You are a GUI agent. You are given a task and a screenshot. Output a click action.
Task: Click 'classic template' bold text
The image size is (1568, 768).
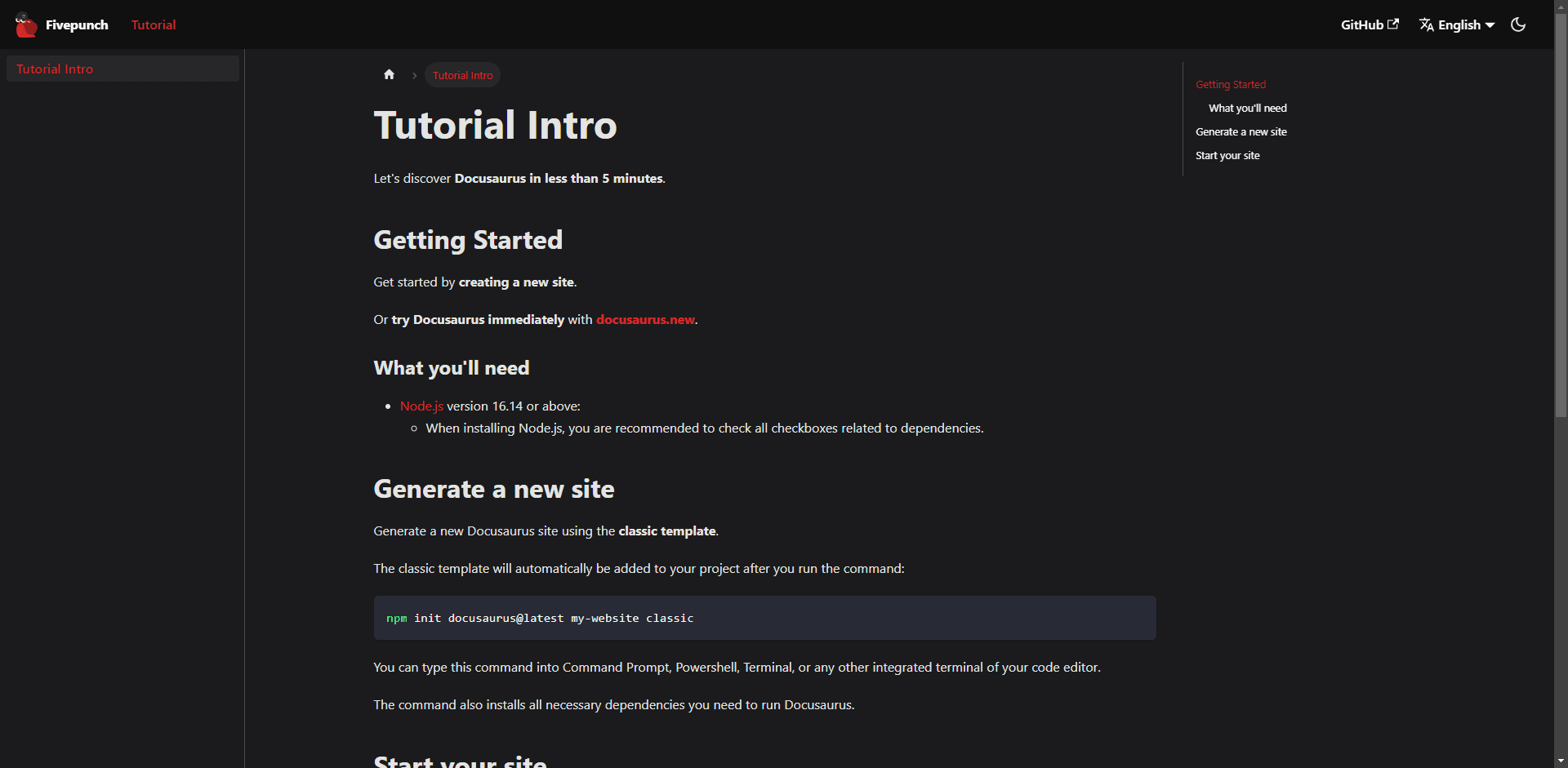(x=667, y=530)
